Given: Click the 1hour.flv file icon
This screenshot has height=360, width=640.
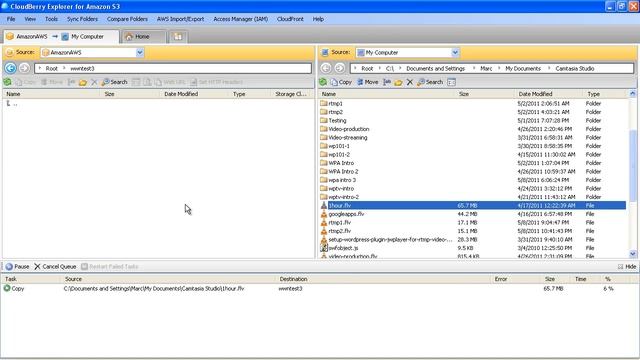Looking at the screenshot, I should click(x=324, y=205).
